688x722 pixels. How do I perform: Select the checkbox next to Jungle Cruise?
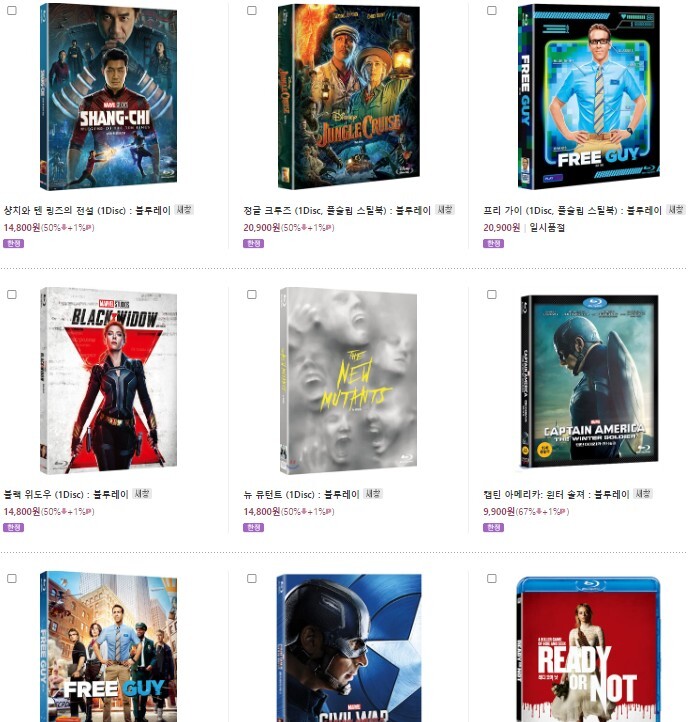pos(252,10)
